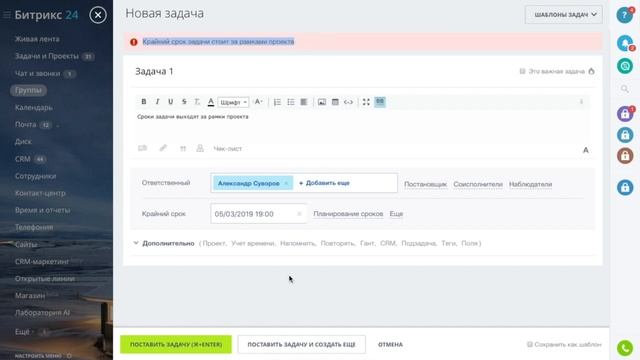Insert a bulleted list
The width and height of the screenshot is (640, 360).
pos(291,102)
